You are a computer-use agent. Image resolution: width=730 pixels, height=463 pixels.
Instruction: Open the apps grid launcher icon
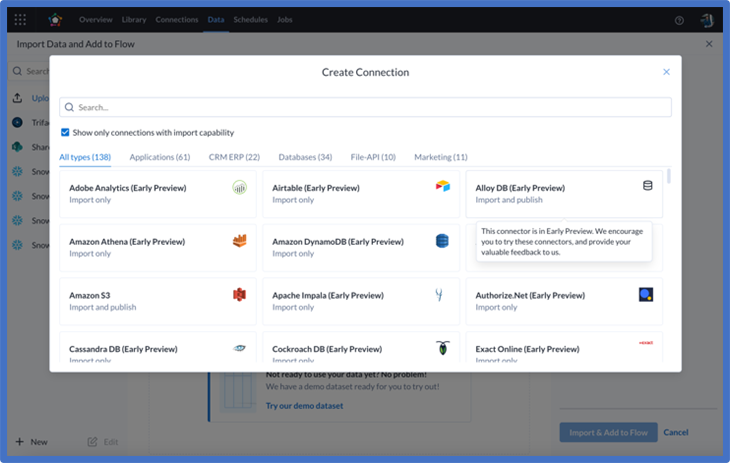(x=20, y=20)
